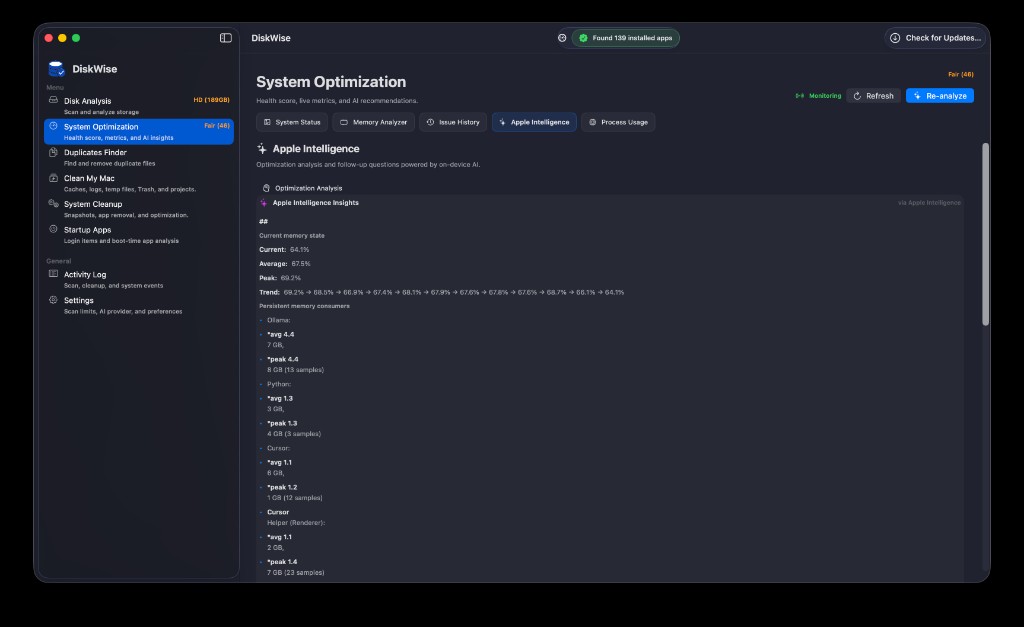The width and height of the screenshot is (1024, 627).
Task: Click the System Optimization page heading
Action: click(x=331, y=82)
